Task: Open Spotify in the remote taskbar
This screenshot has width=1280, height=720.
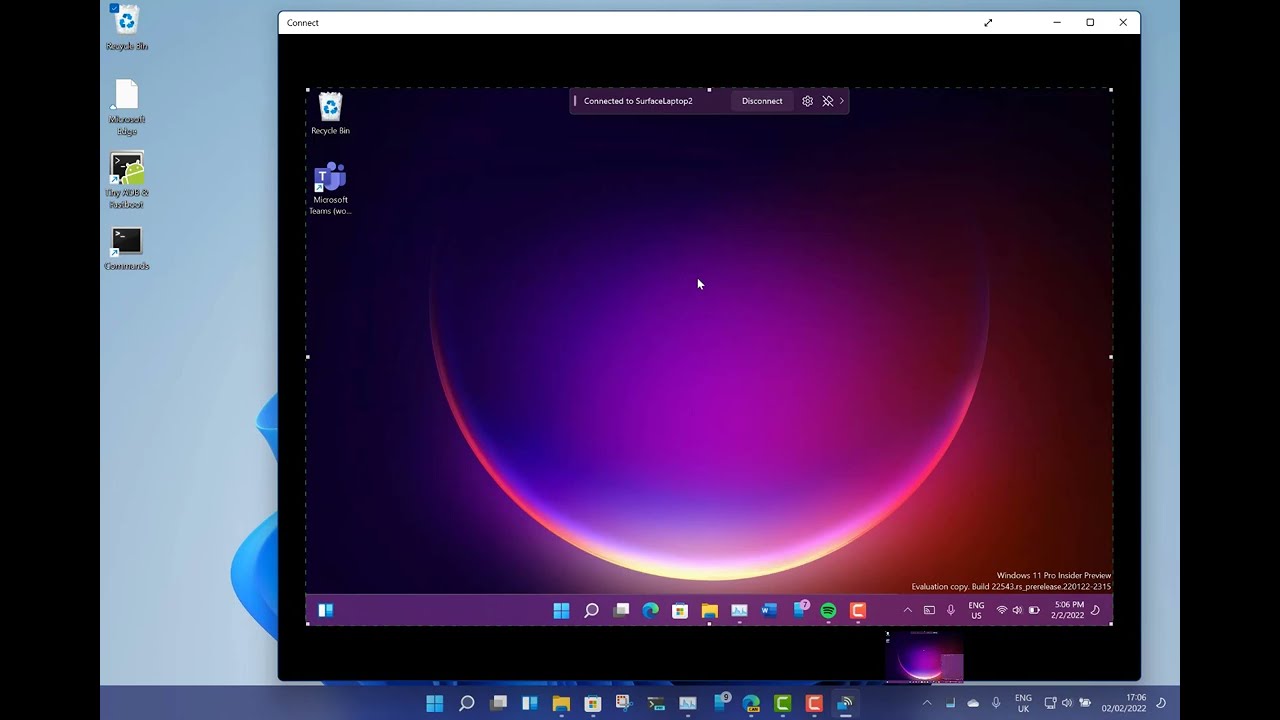Action: pos(828,610)
